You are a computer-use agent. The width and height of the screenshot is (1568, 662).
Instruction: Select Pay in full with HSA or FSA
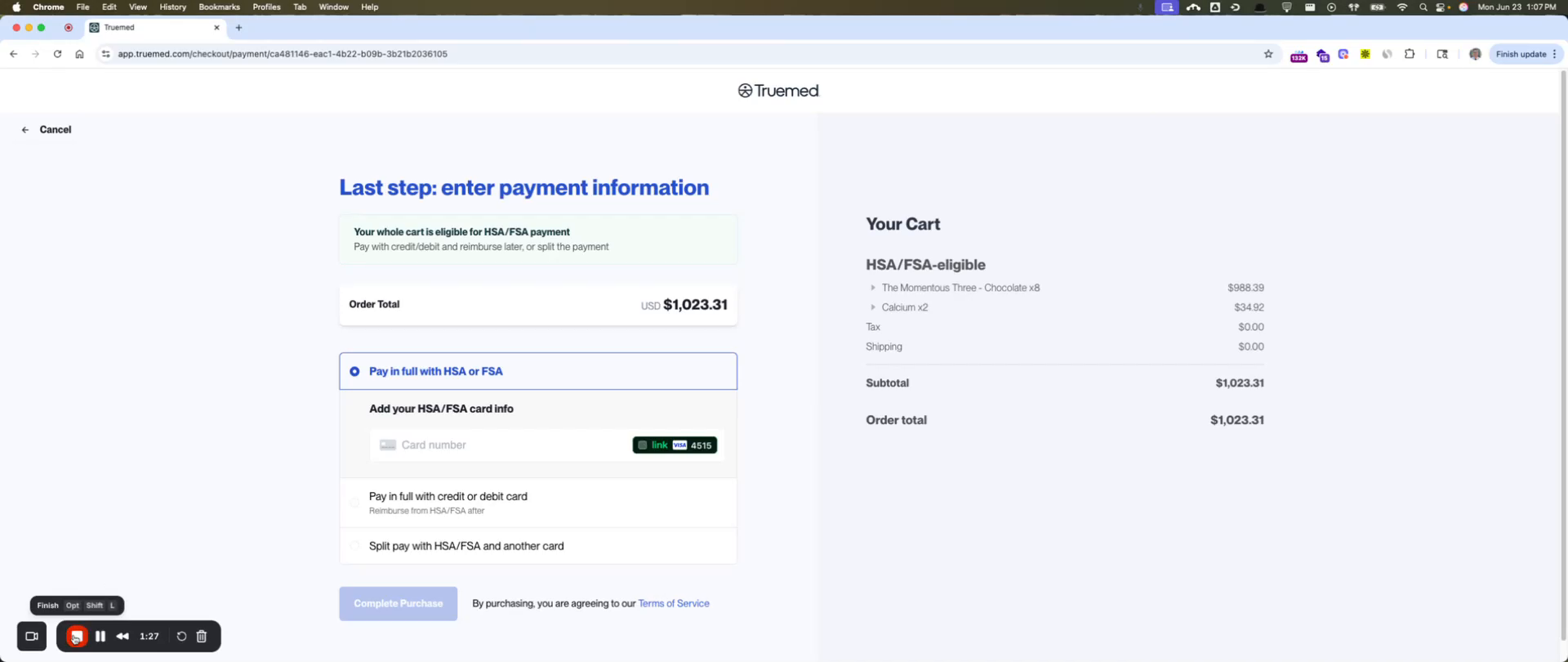tap(538, 371)
